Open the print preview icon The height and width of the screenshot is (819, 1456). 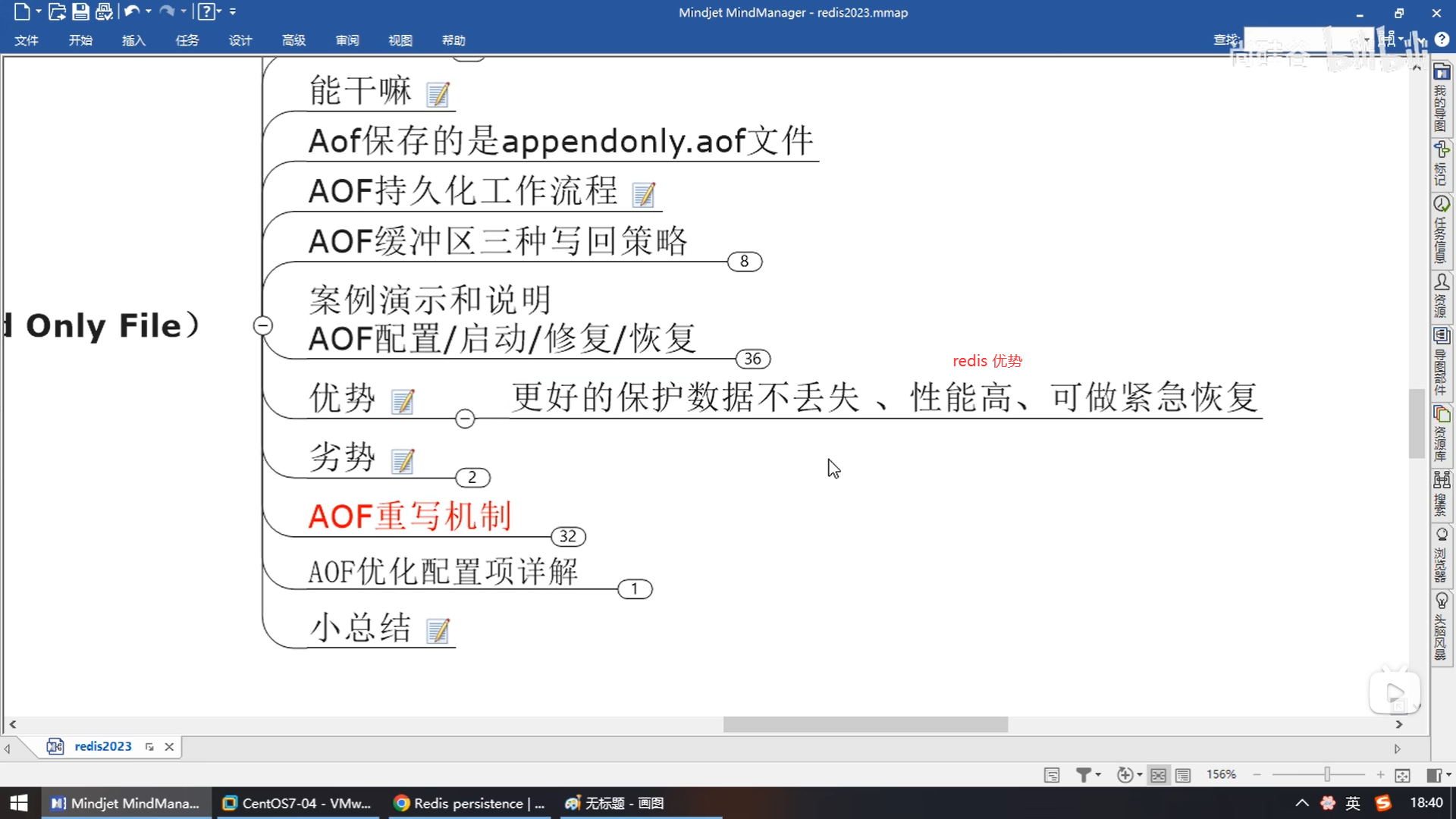104,11
